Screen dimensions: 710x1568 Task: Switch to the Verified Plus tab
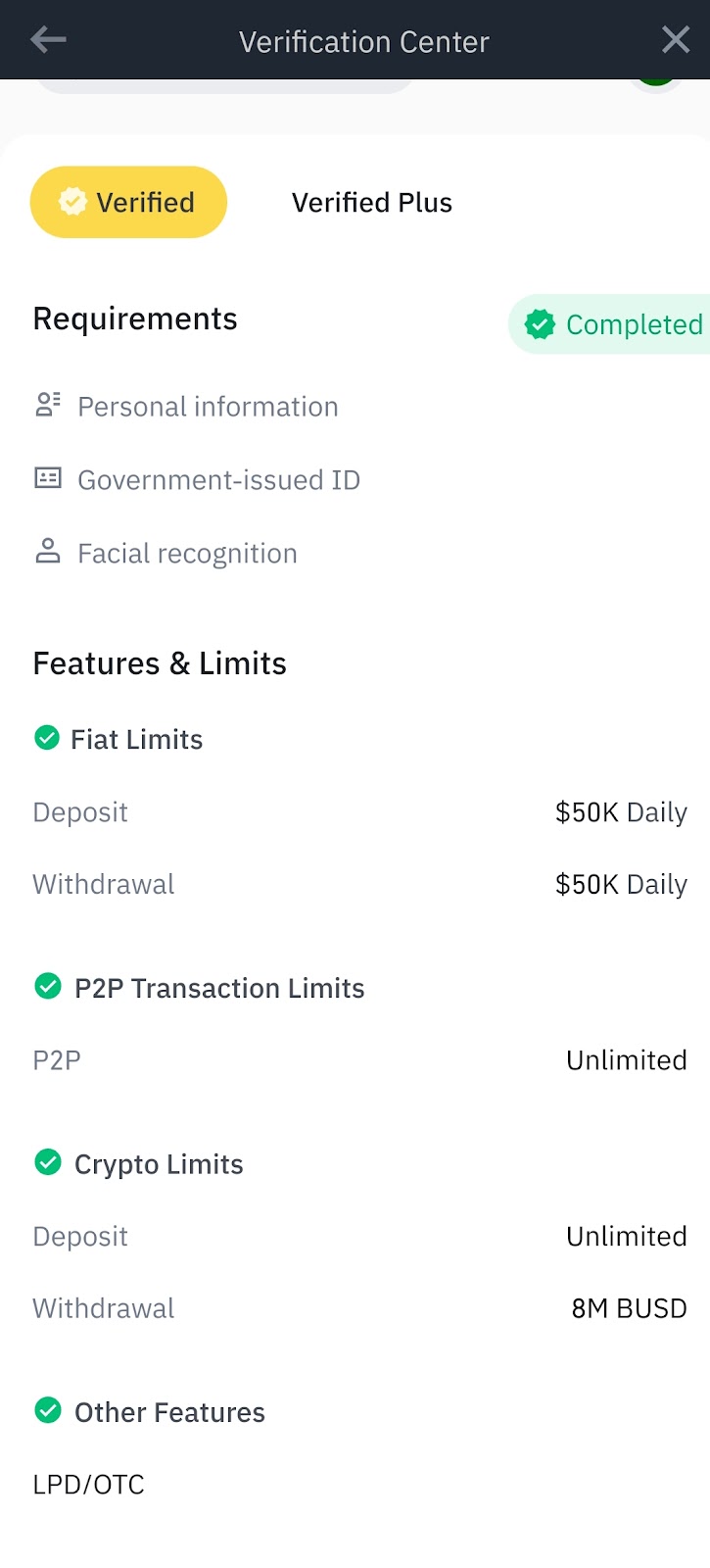tap(372, 202)
